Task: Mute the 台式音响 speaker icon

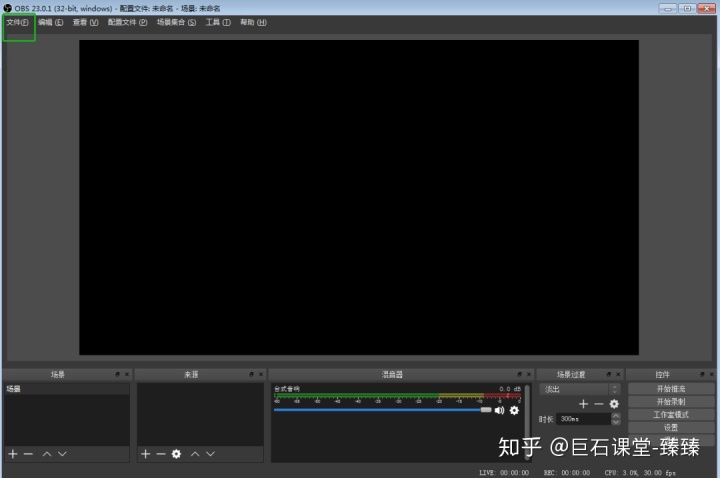Action: [x=500, y=410]
